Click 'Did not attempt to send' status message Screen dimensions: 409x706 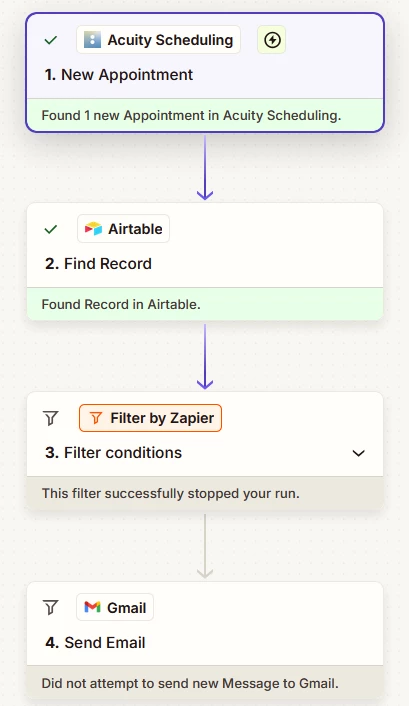point(190,683)
